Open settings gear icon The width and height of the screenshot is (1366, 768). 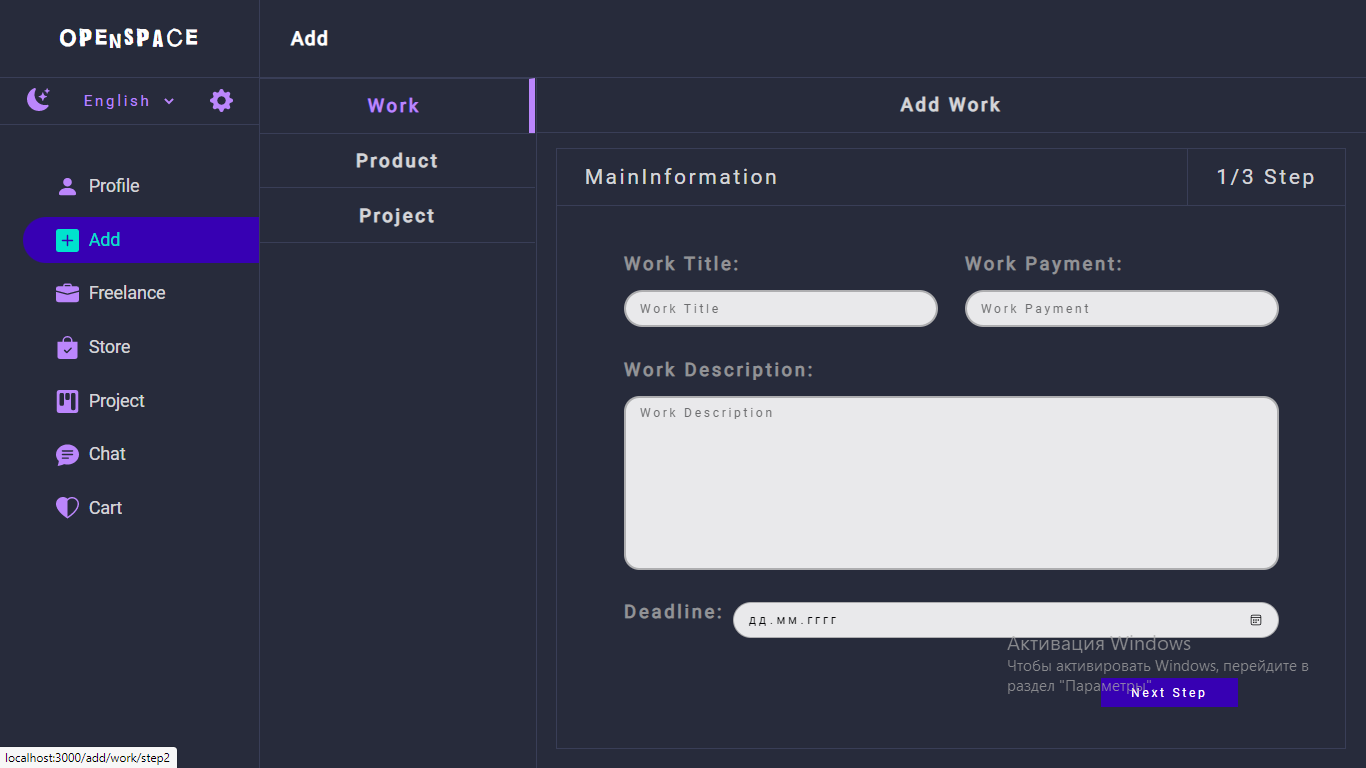pos(221,100)
